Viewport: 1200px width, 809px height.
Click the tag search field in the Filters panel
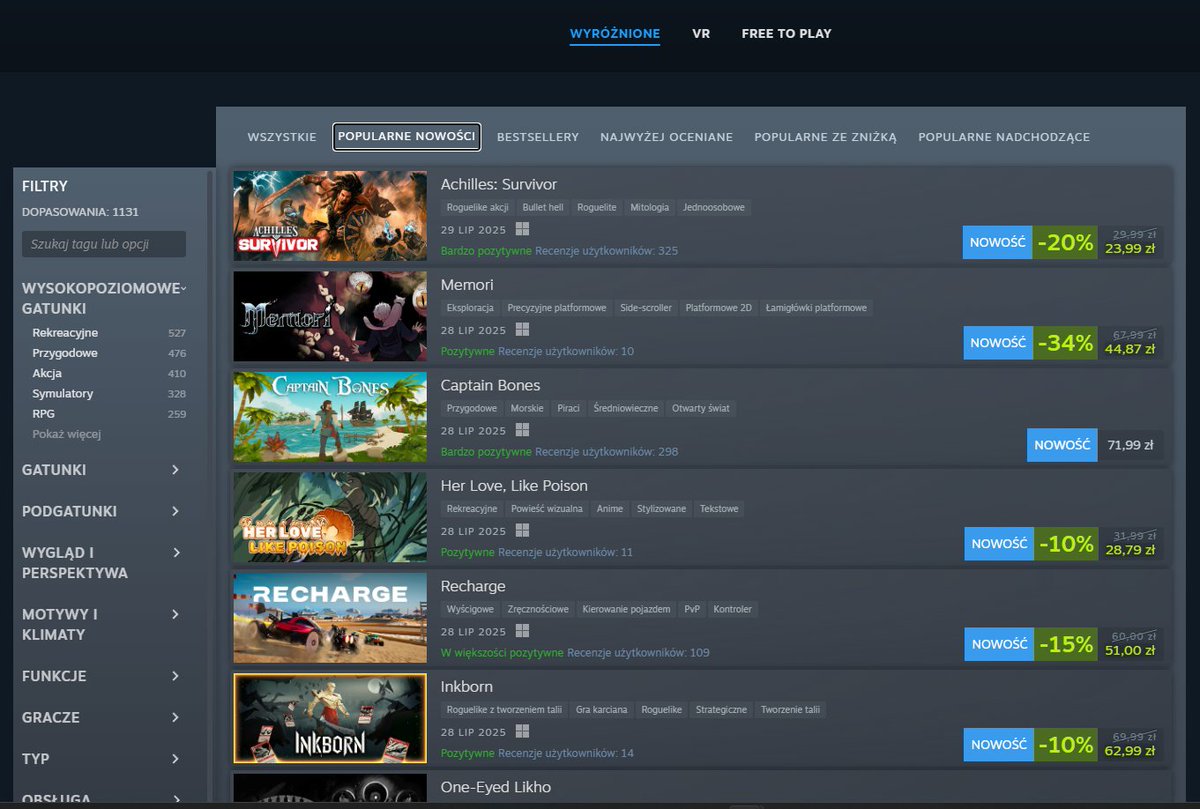pos(103,243)
